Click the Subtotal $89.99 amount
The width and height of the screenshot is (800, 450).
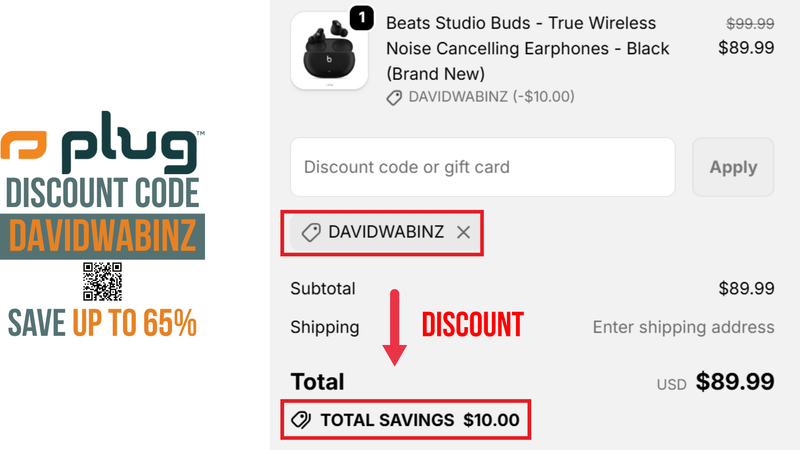click(x=746, y=289)
